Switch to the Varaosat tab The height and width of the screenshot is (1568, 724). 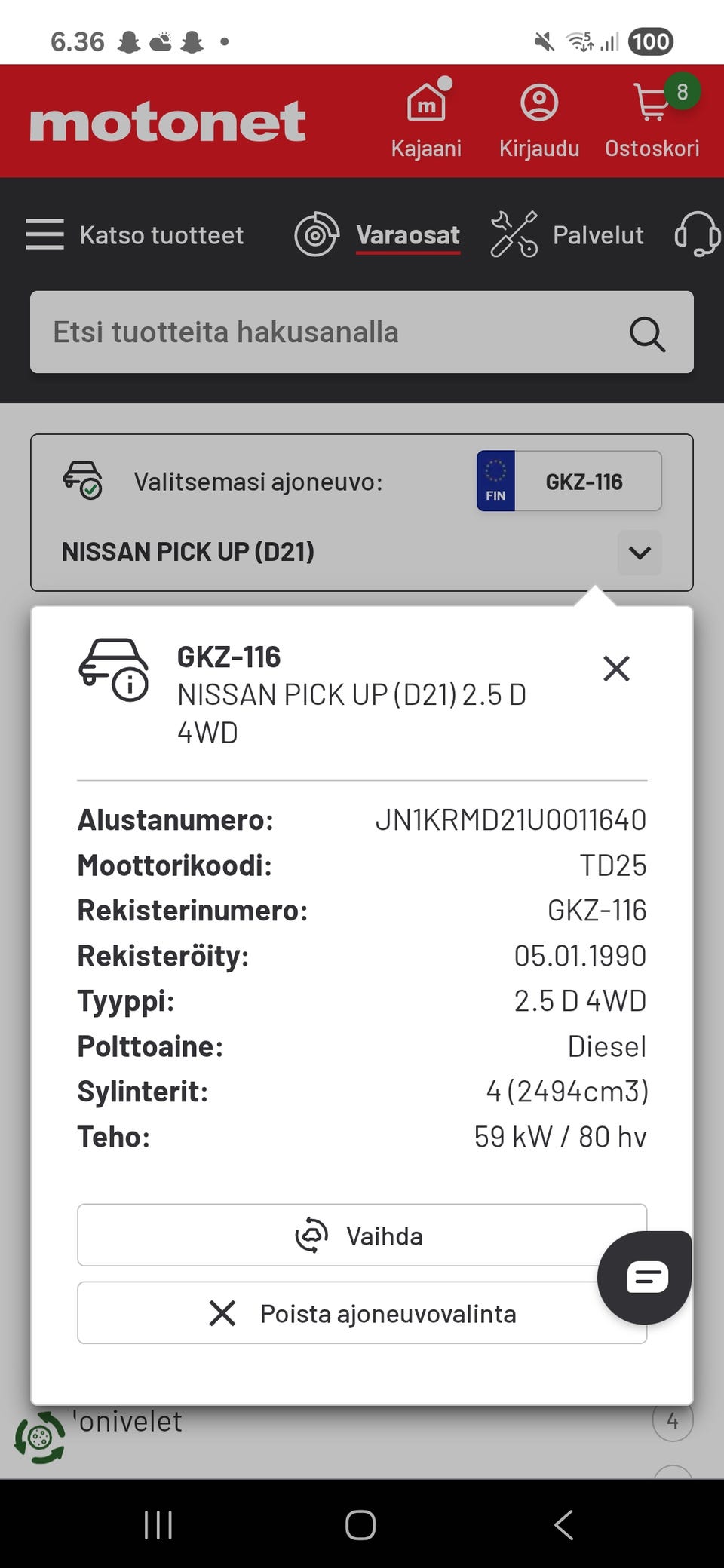tap(407, 235)
